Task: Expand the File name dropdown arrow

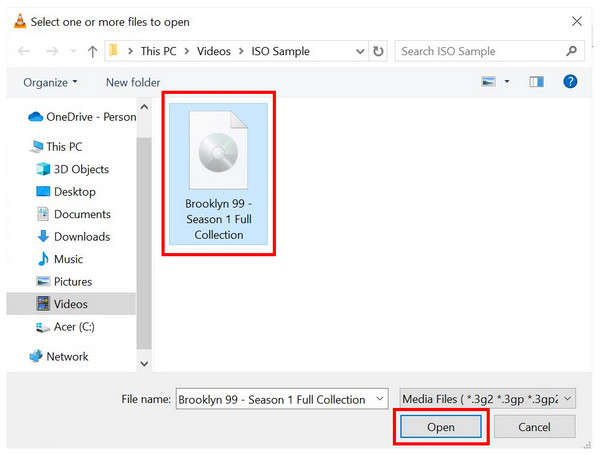Action: (x=380, y=399)
